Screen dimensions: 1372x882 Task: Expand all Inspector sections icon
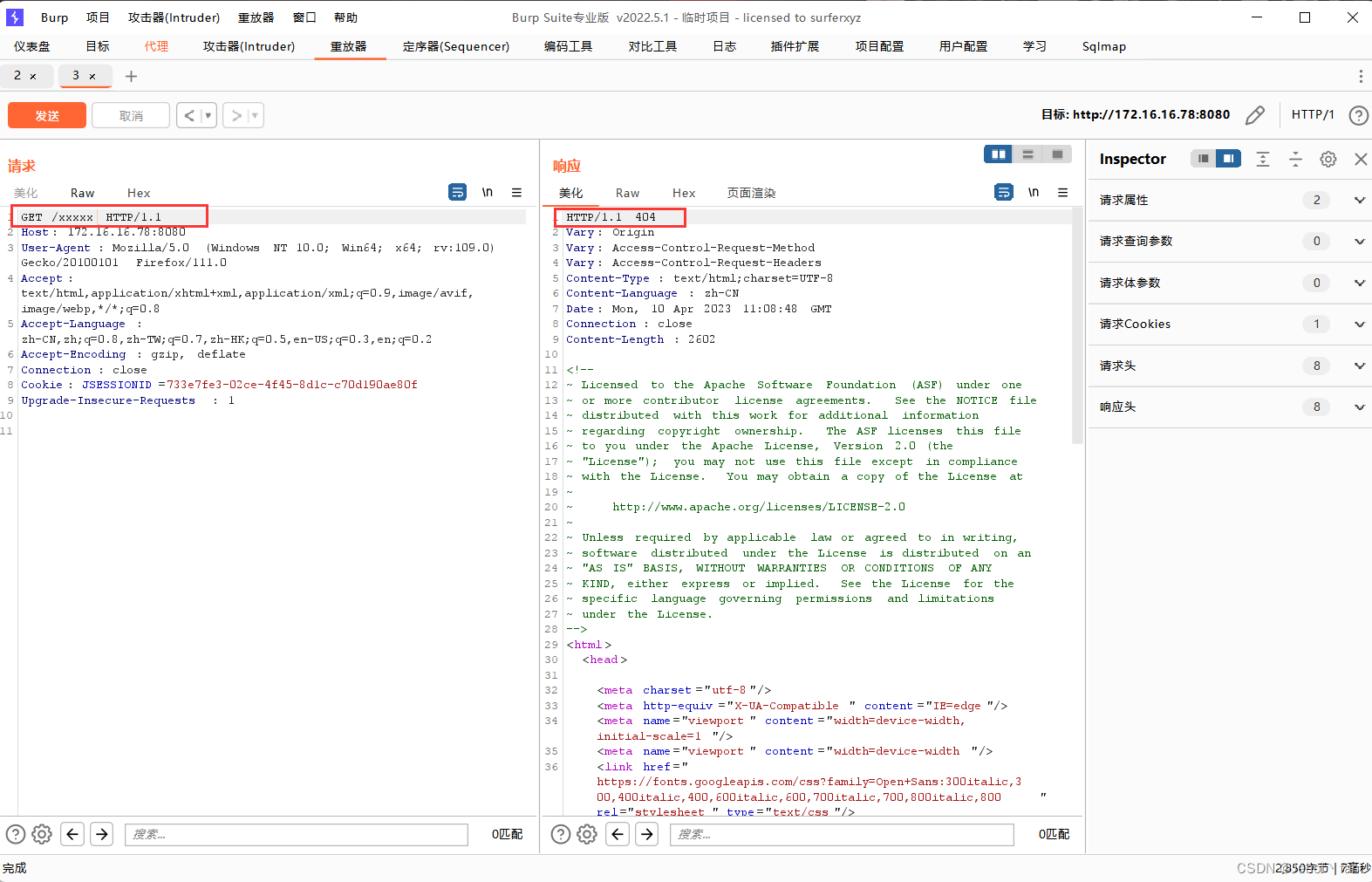point(1263,159)
